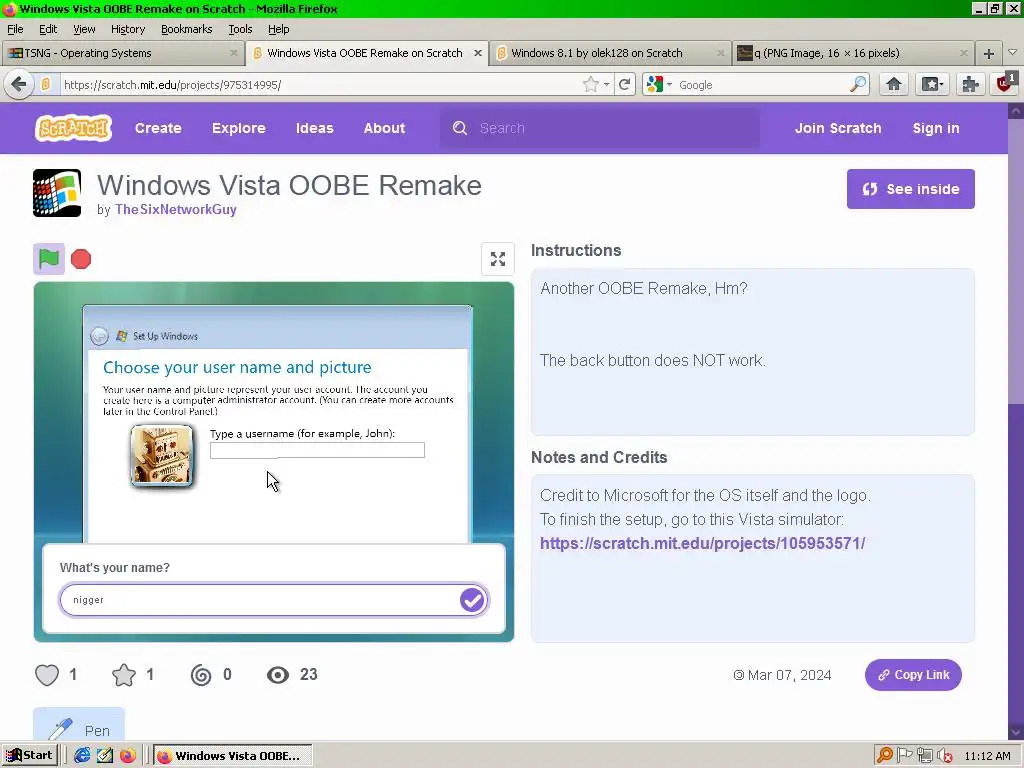Open the Ideas page

click(x=314, y=128)
